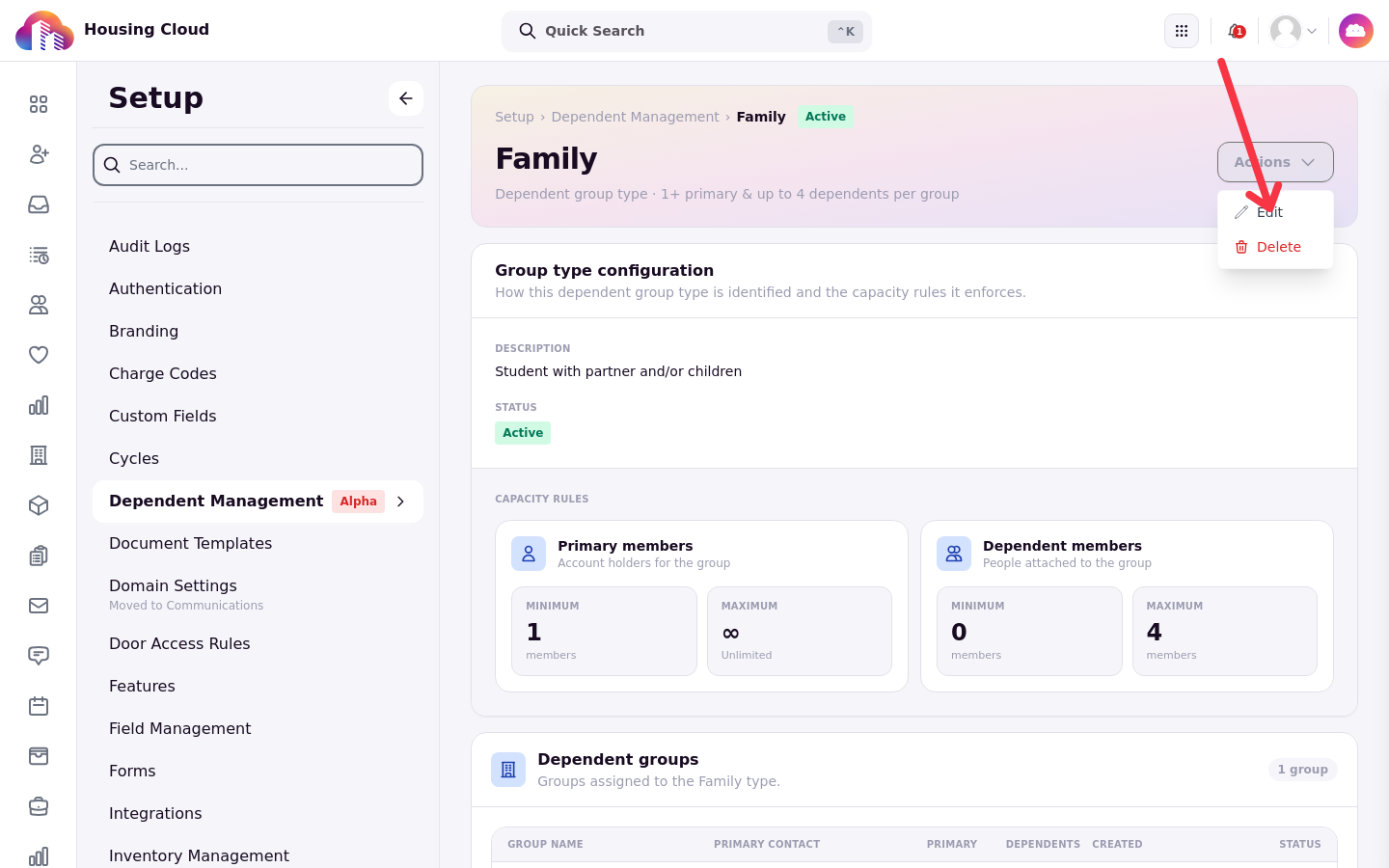
Task: Open Domain Settings setup item
Action: pos(258,594)
